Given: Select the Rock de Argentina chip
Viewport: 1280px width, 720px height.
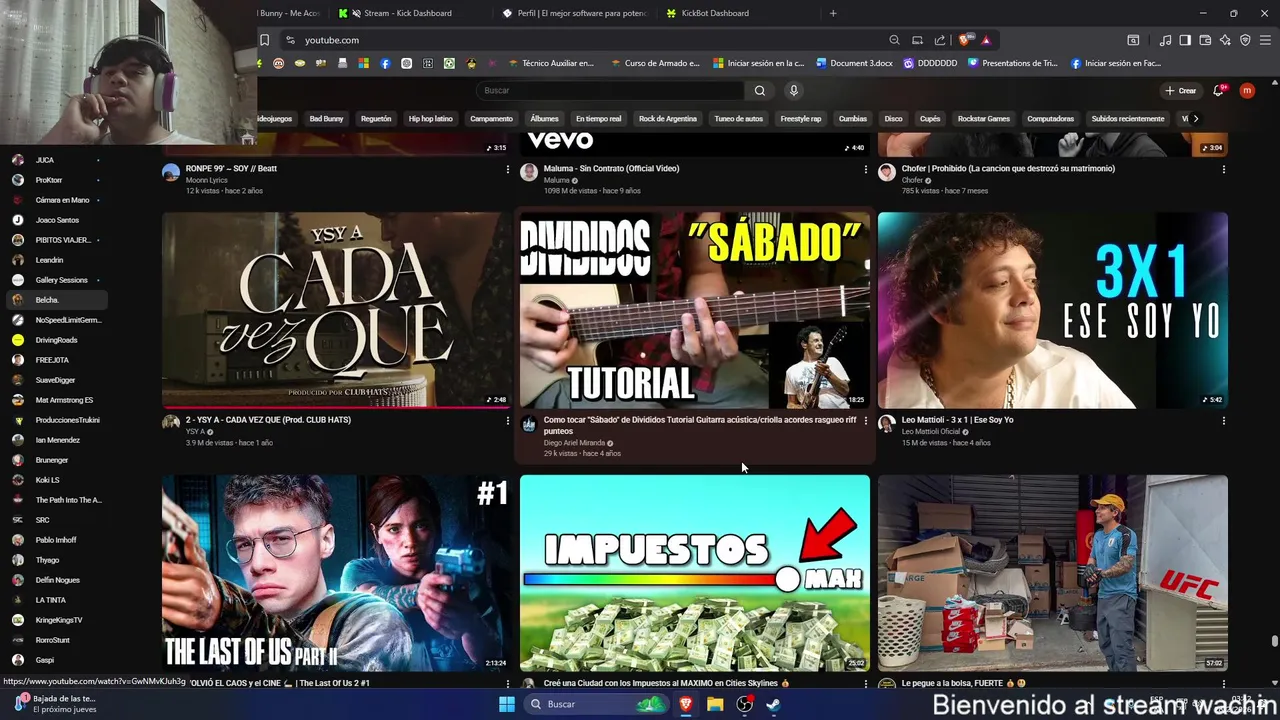Looking at the screenshot, I should (x=668, y=119).
